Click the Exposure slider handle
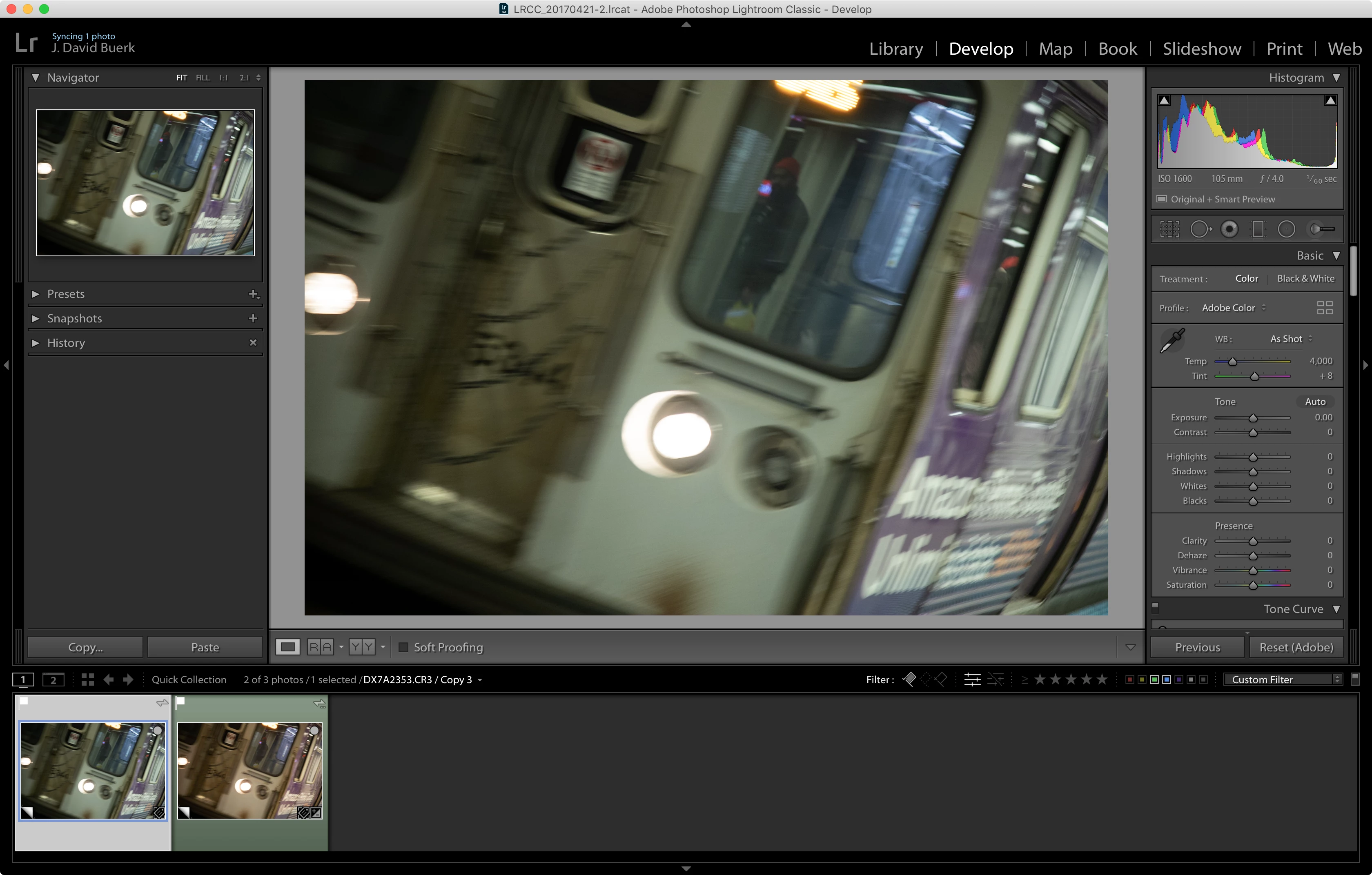1372x875 pixels. coord(1253,418)
